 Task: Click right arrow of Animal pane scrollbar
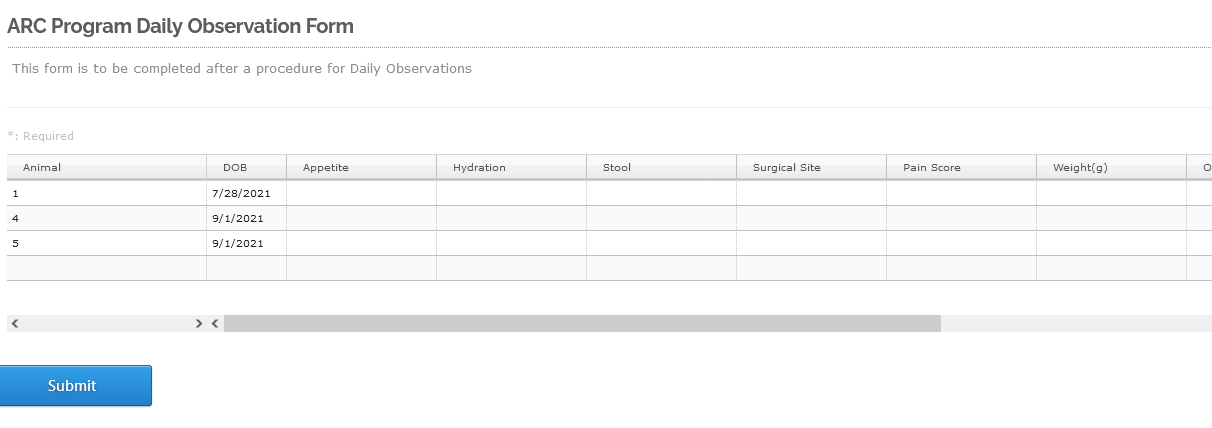[x=199, y=324]
